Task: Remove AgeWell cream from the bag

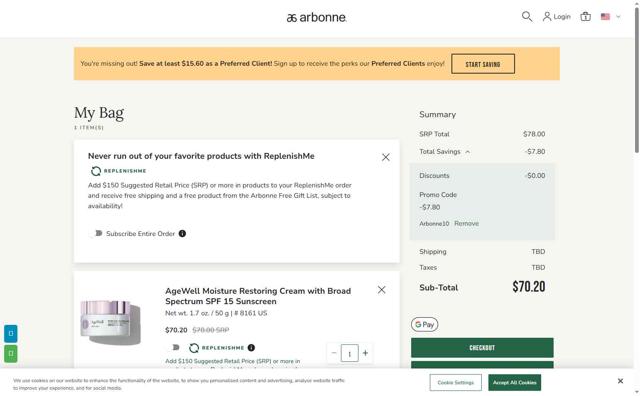Action: (382, 290)
